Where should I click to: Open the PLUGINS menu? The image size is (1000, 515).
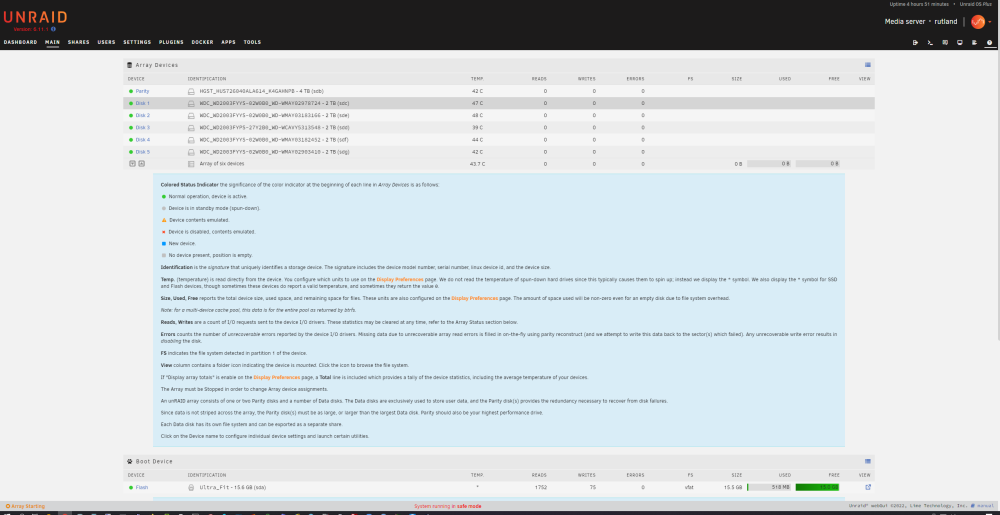pyautogui.click(x=171, y=42)
